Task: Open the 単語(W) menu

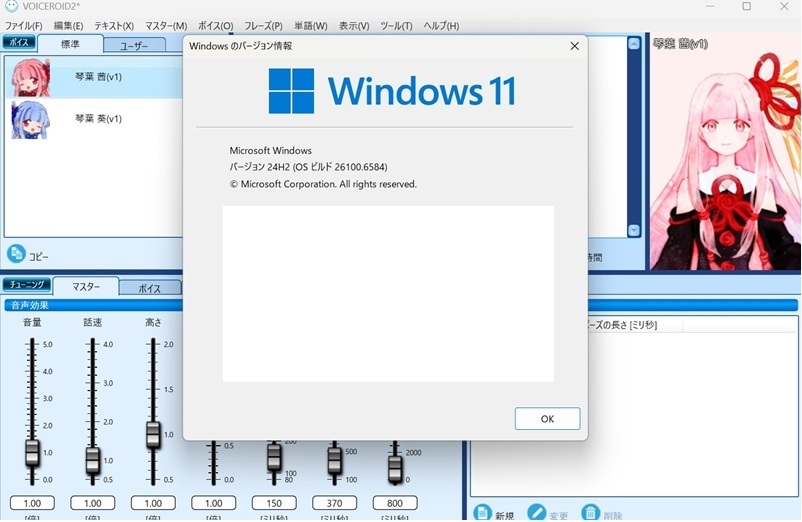Action: coord(310,26)
